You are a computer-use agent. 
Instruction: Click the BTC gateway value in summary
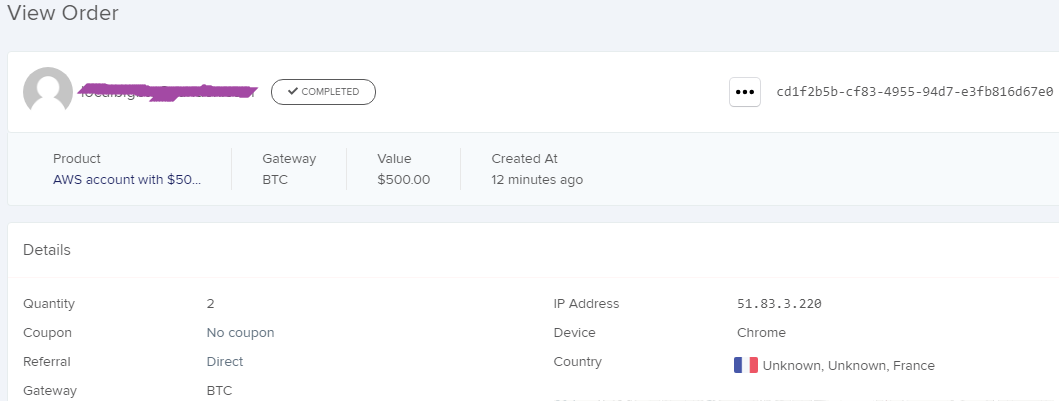[x=275, y=180]
